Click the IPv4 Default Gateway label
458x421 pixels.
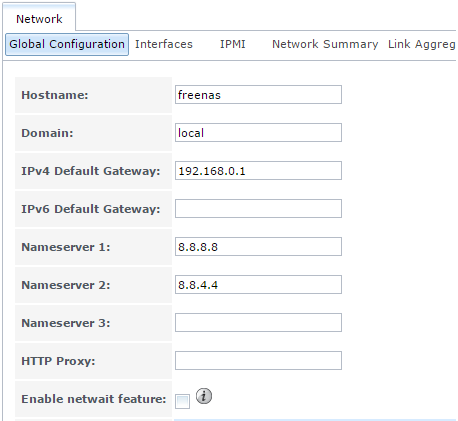point(91,171)
